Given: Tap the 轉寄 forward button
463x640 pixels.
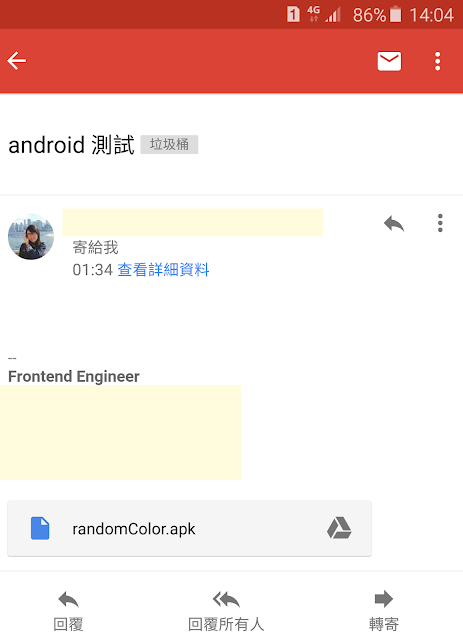Looking at the screenshot, I should tap(384, 611).
